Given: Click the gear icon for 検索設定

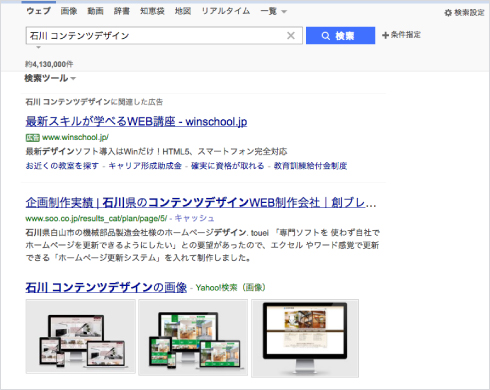Looking at the screenshot, I should (448, 13).
